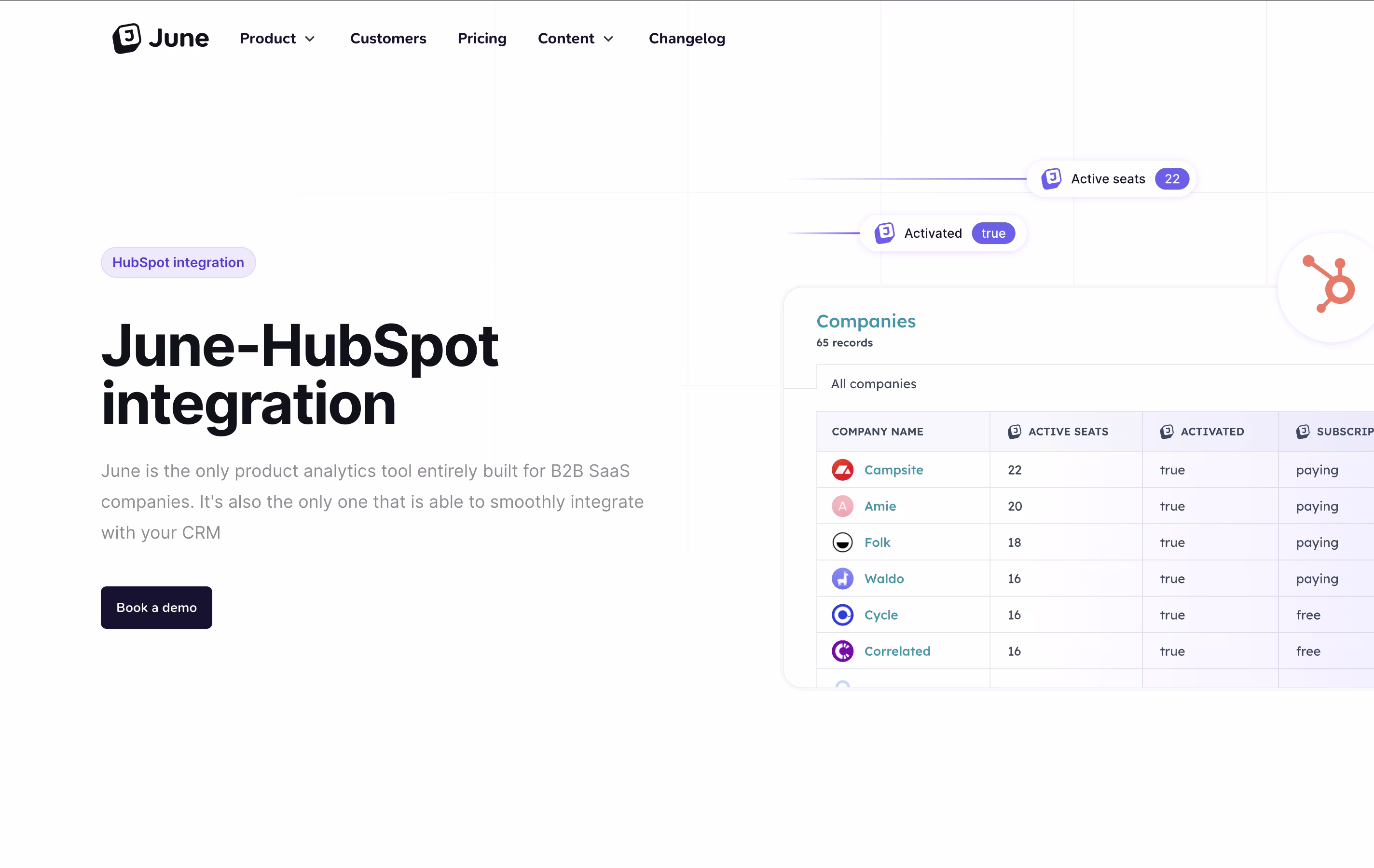Click the 20 active seats cell for Amie
Viewport: 1374px width, 868px height.
pyautogui.click(x=1066, y=506)
